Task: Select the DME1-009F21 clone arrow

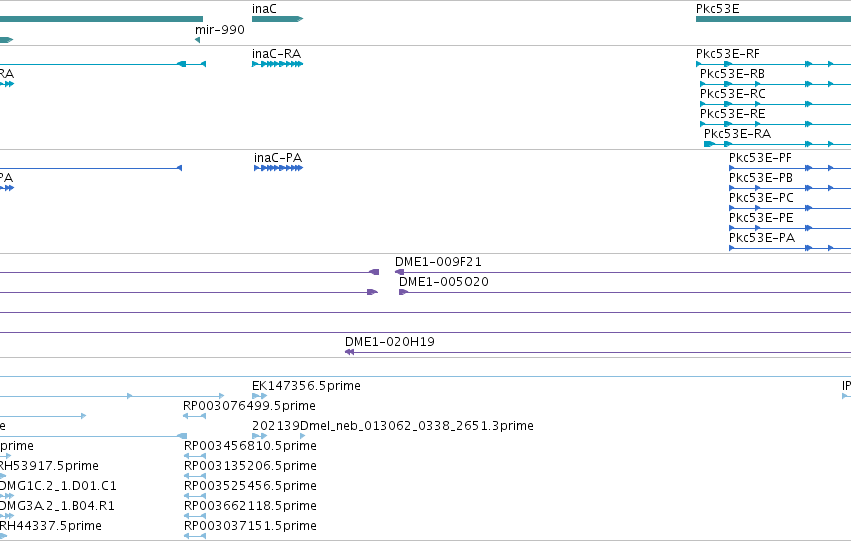Action: pyautogui.click(x=623, y=272)
